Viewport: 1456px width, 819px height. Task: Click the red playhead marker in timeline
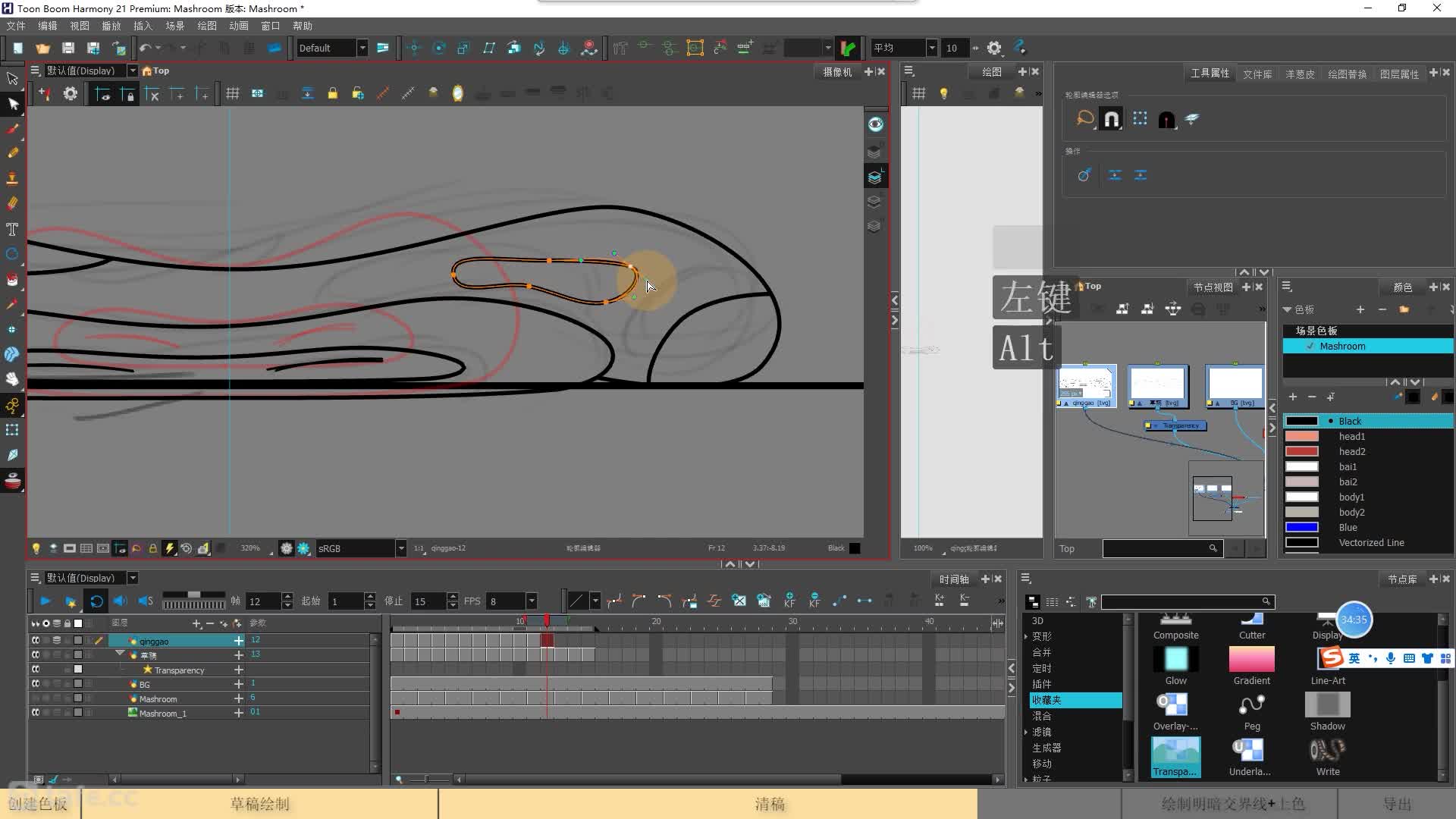point(546,620)
